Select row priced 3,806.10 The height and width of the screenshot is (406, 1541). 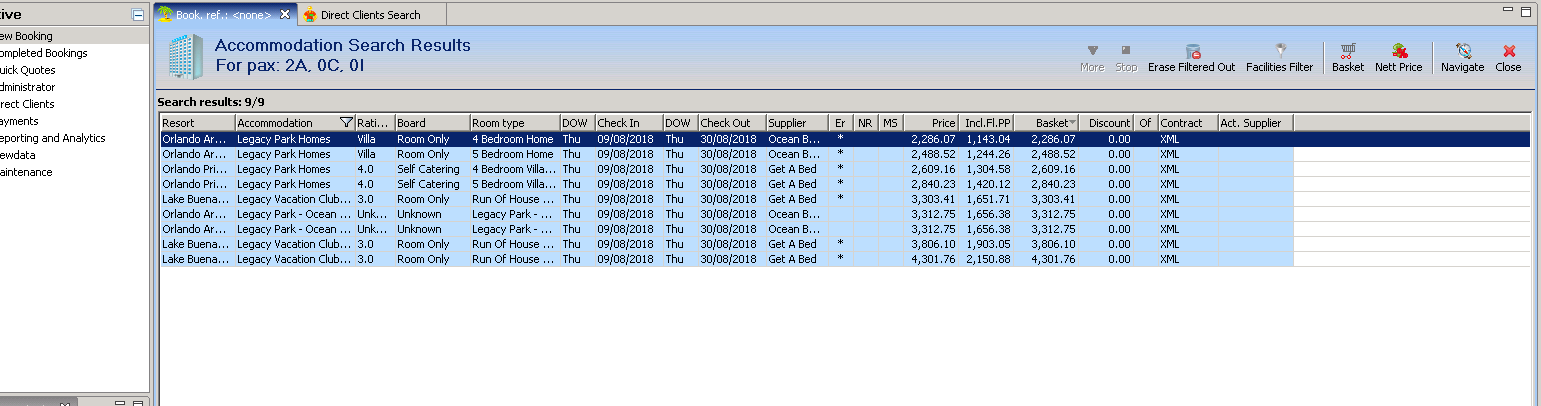(x=727, y=244)
